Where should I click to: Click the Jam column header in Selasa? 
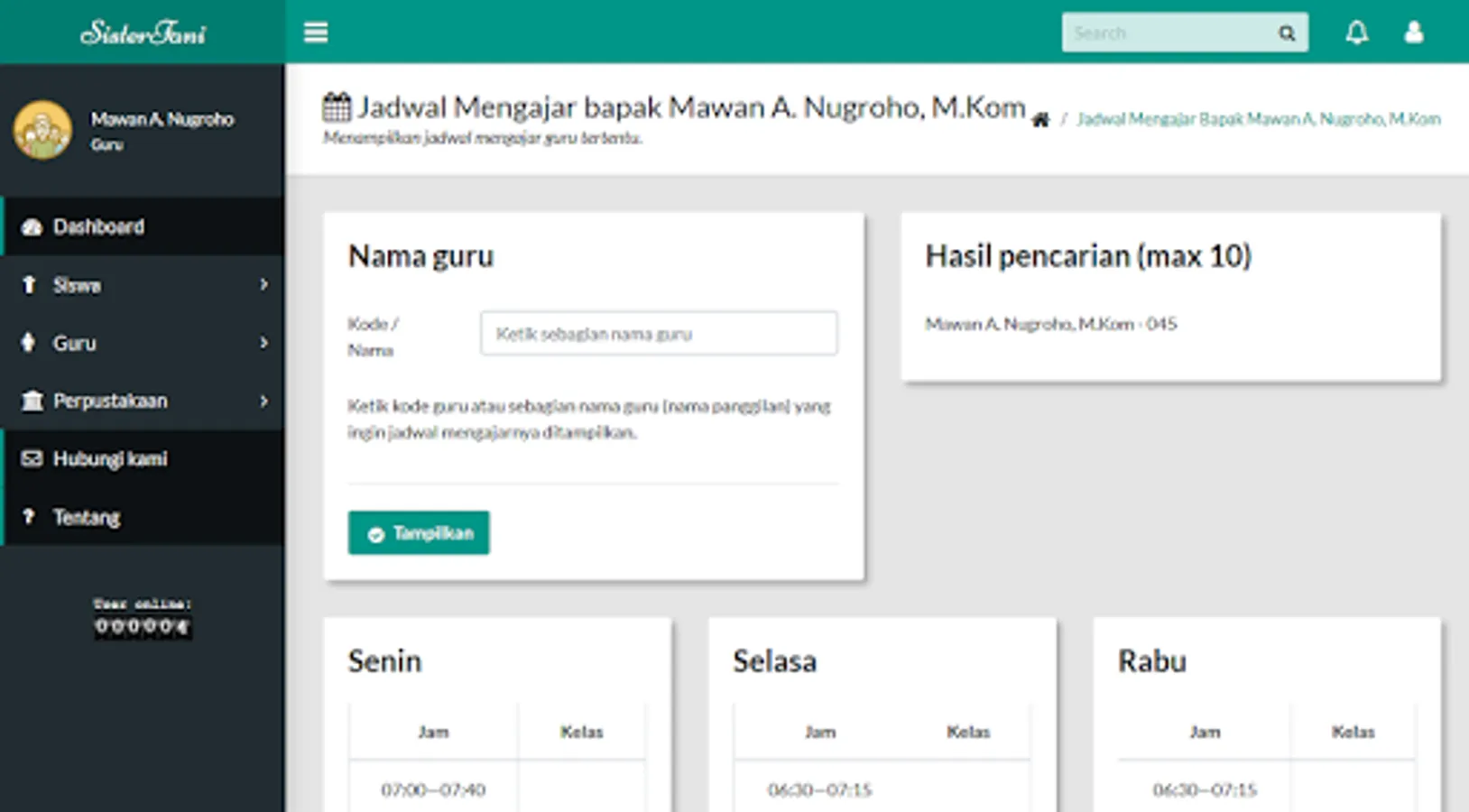(x=820, y=732)
